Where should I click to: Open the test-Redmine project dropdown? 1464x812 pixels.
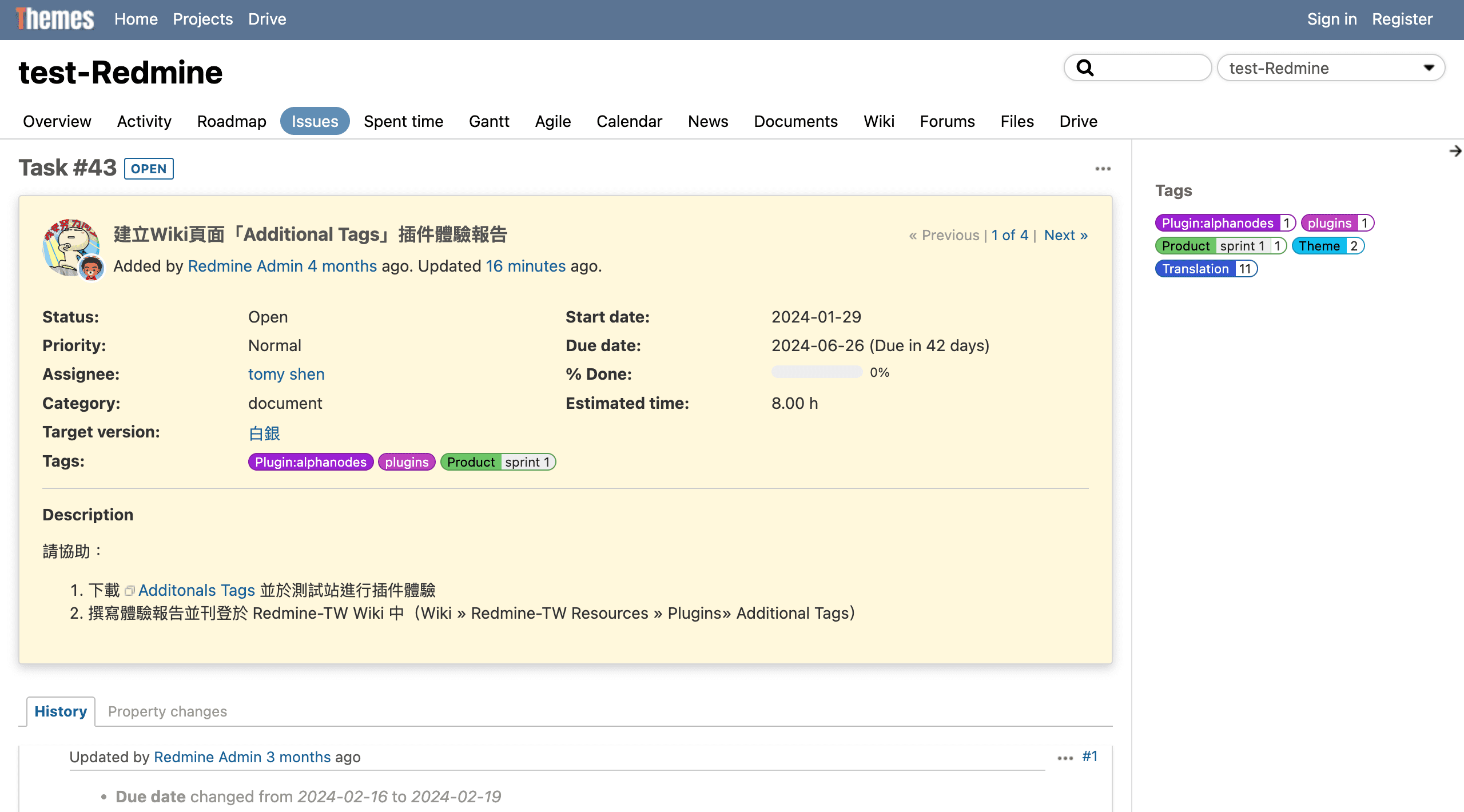point(1330,68)
